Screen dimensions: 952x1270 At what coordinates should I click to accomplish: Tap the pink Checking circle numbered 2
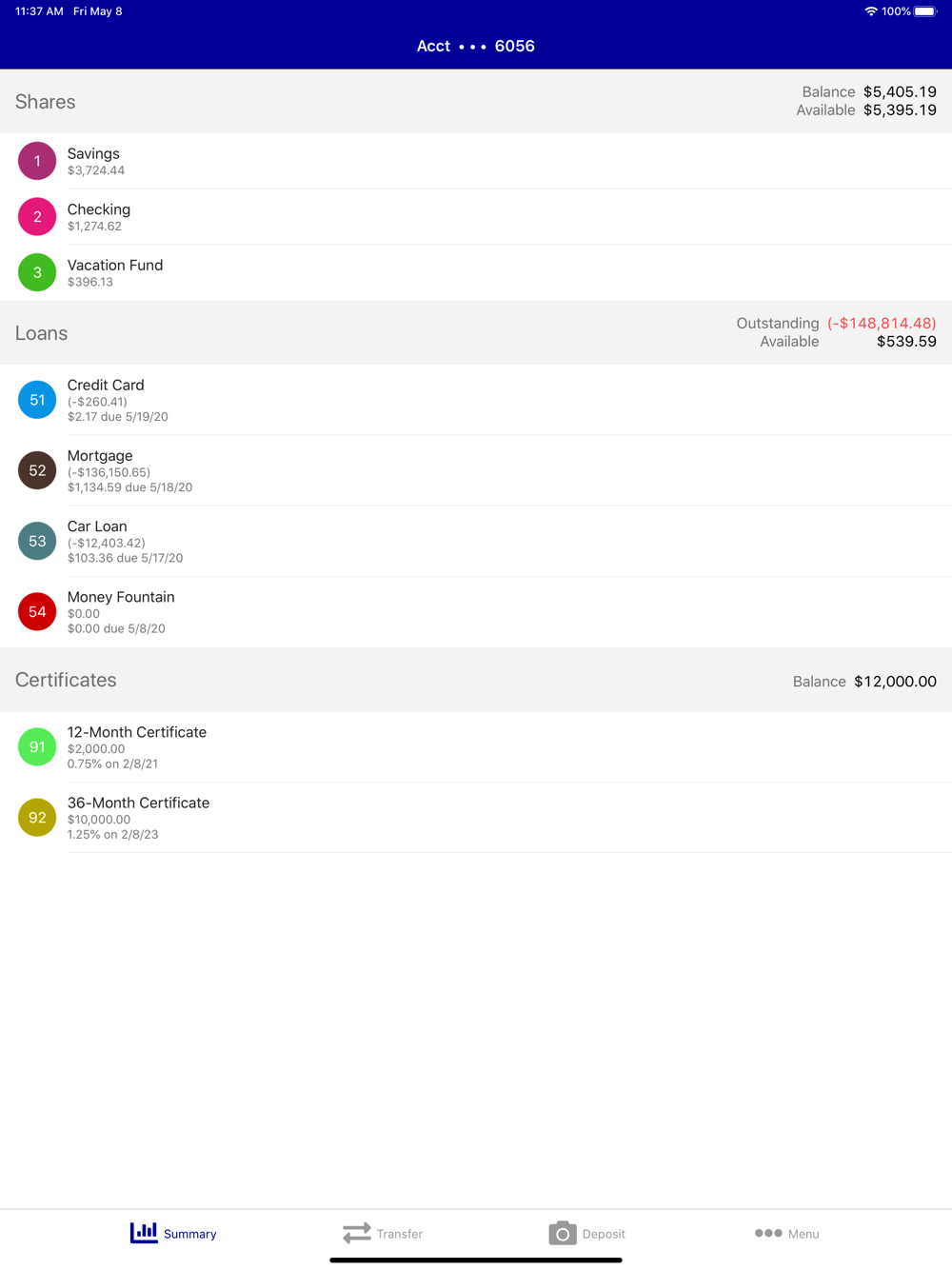tap(37, 217)
